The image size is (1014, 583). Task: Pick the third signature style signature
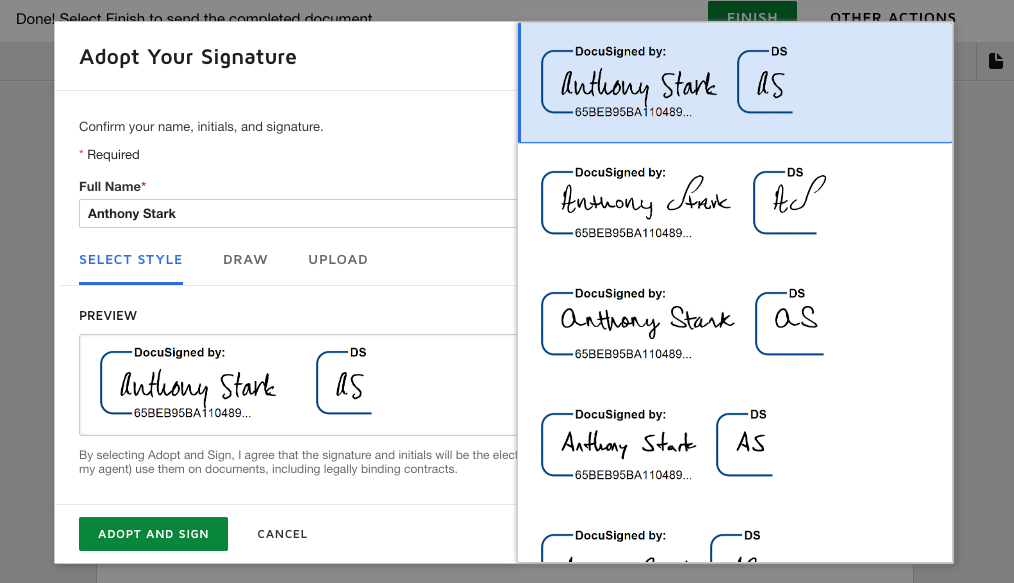pos(646,321)
